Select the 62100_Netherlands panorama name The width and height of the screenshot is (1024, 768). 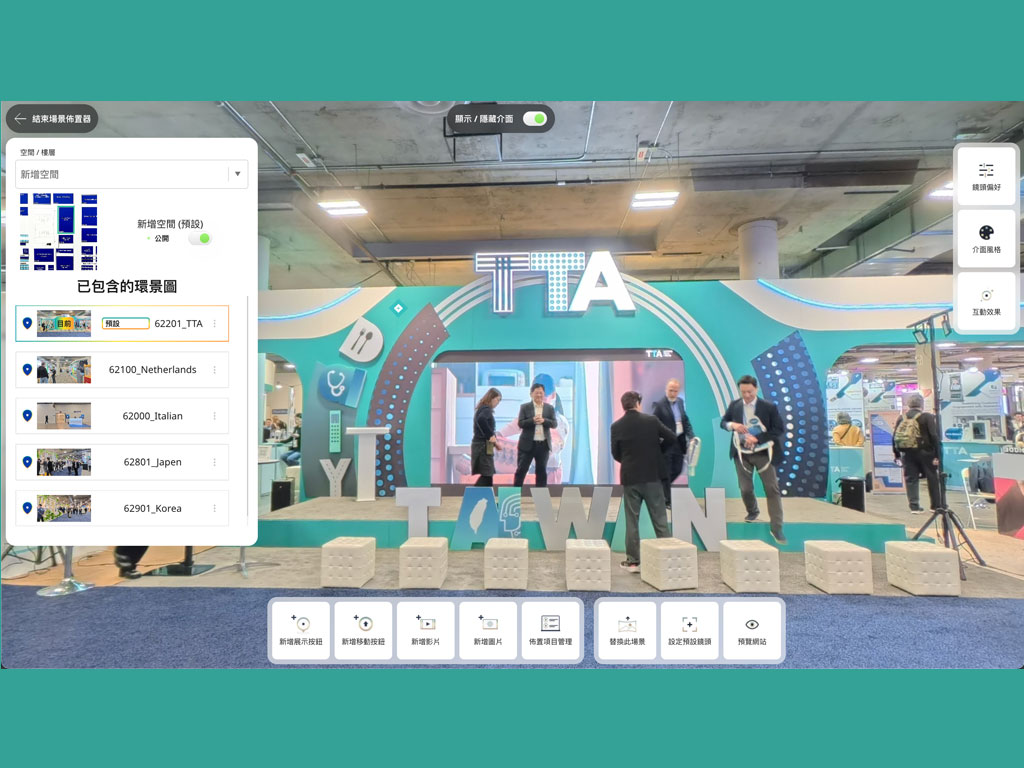(x=152, y=370)
